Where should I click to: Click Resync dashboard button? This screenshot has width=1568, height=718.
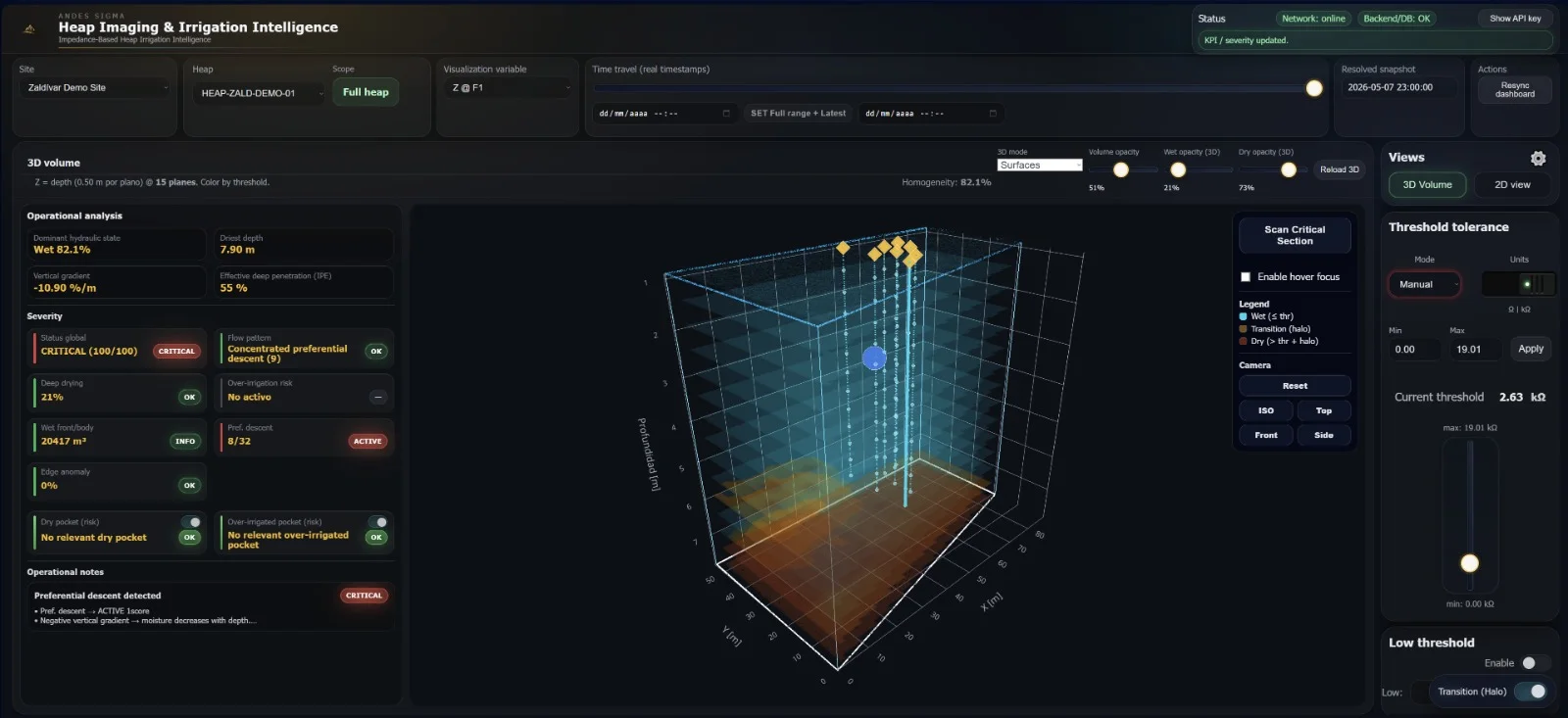[x=1515, y=90]
